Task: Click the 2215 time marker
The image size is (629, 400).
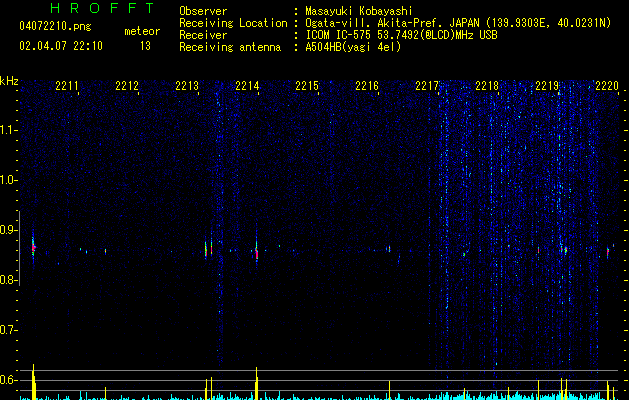Action: pos(307,86)
